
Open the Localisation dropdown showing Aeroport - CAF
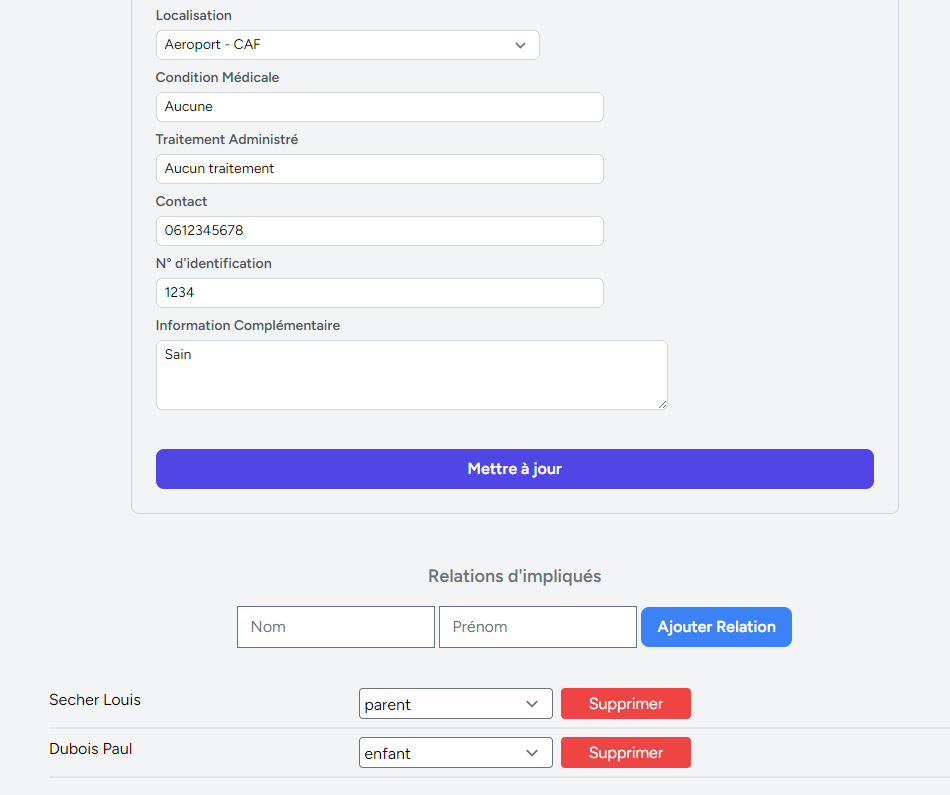(347, 45)
